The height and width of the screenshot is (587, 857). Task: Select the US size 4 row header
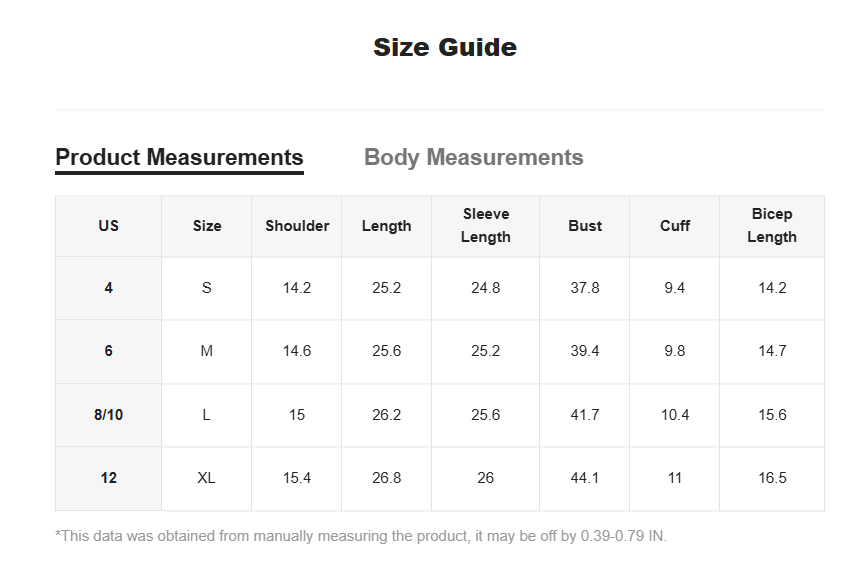(x=108, y=288)
